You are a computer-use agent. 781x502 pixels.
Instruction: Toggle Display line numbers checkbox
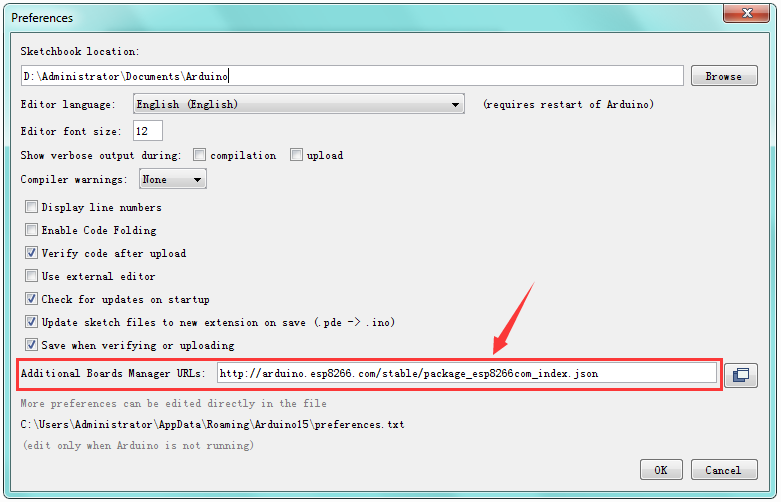[32, 208]
